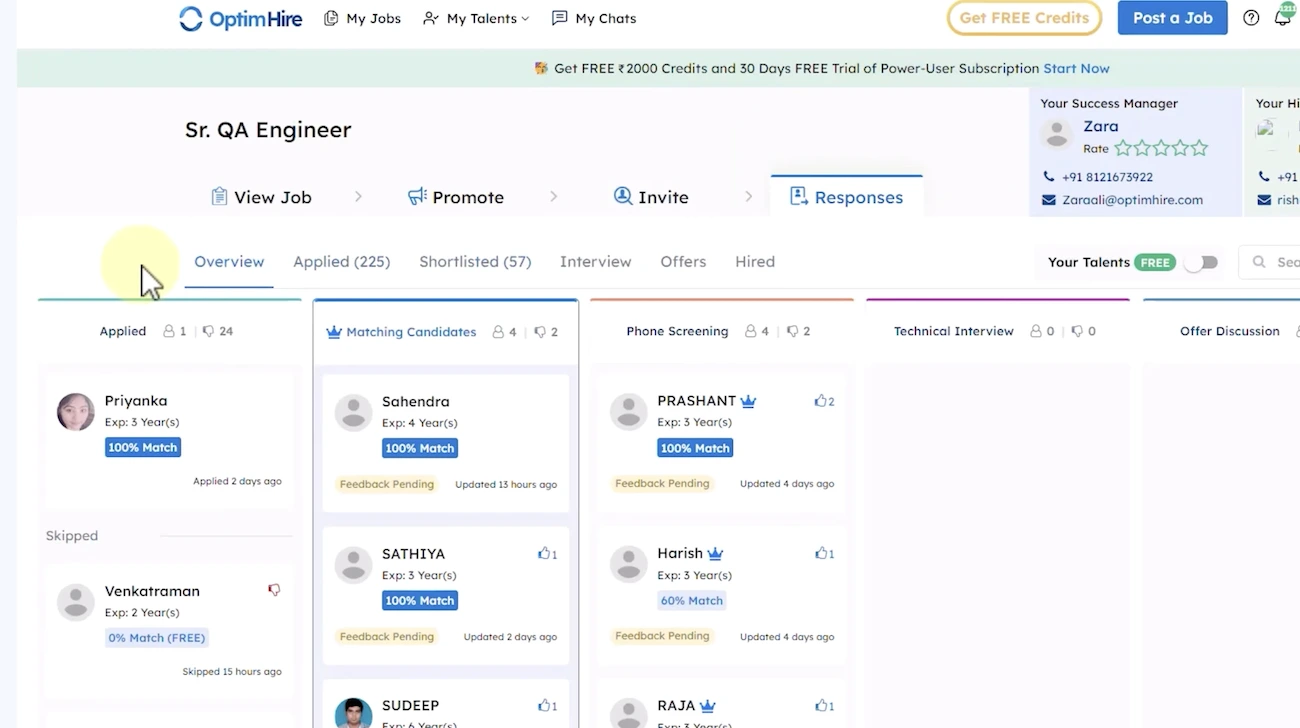Expand the arrow after Invite
This screenshot has width=1300, height=728.
[x=748, y=197]
